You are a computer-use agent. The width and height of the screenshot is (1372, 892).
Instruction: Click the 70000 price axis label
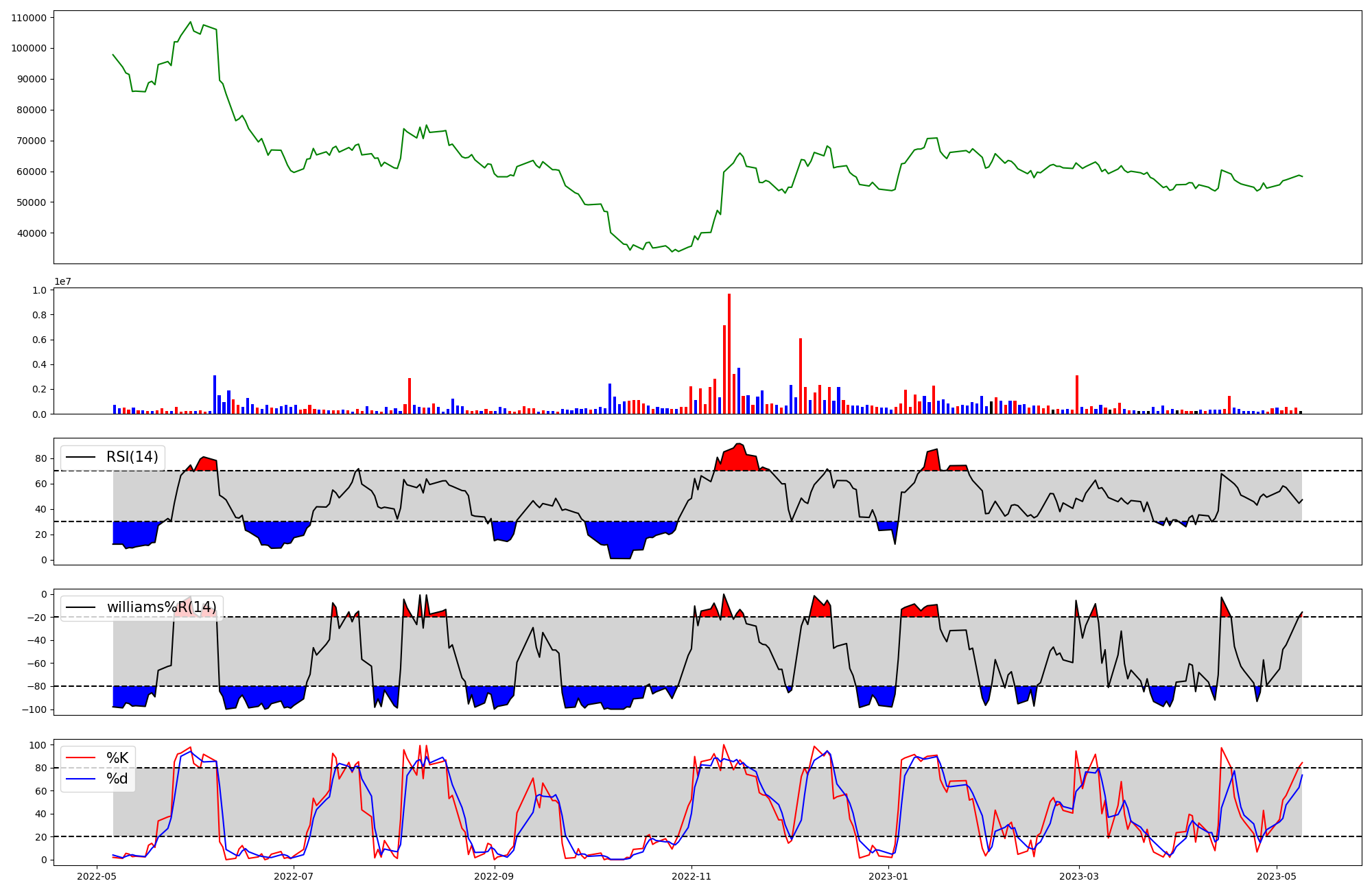click(32, 141)
